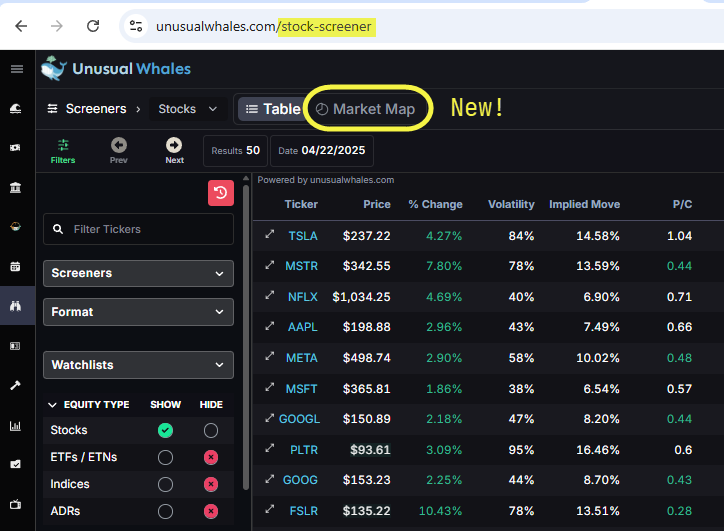Reload the browser page

click(x=93, y=26)
